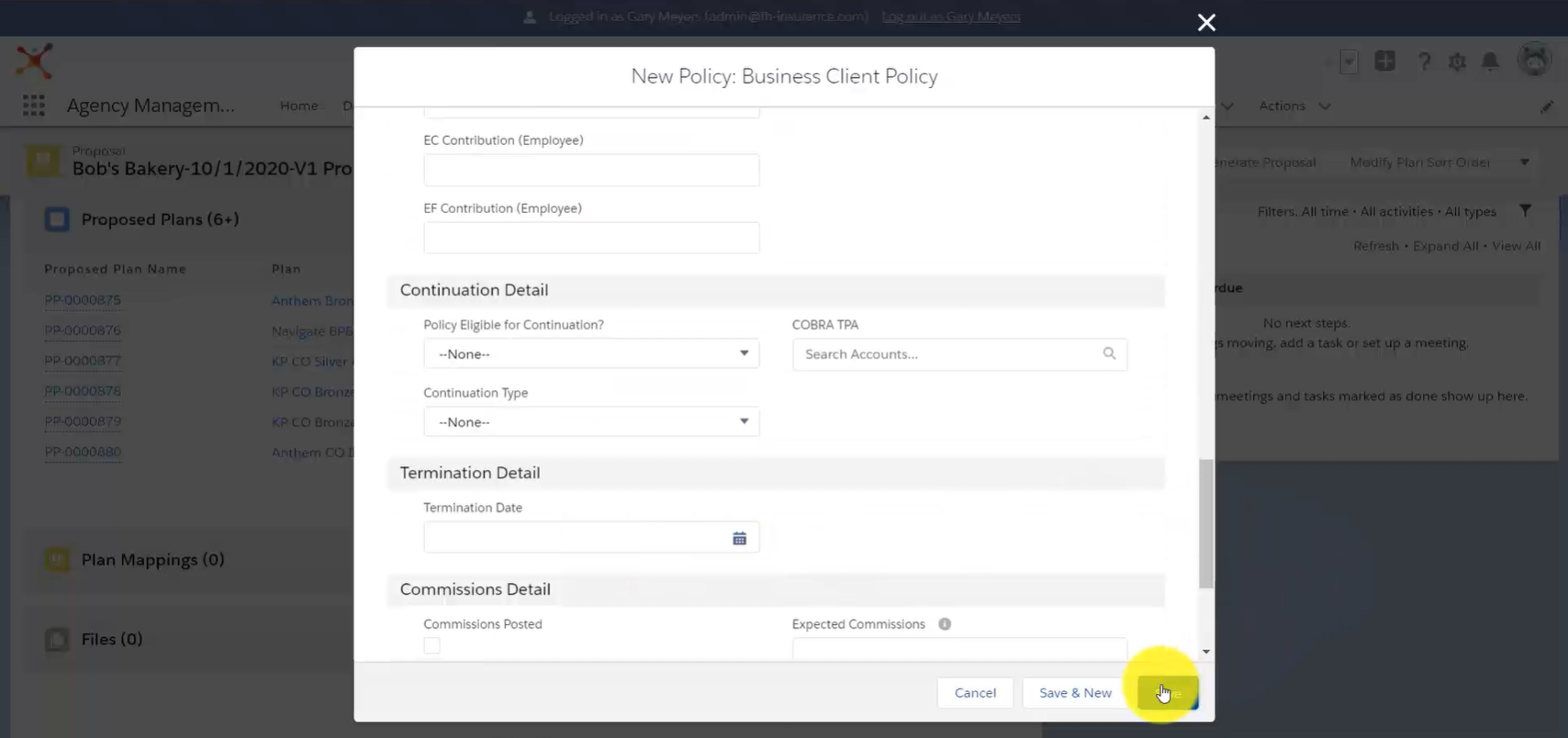
Task: Open the user avatar profile menu
Action: [1534, 61]
